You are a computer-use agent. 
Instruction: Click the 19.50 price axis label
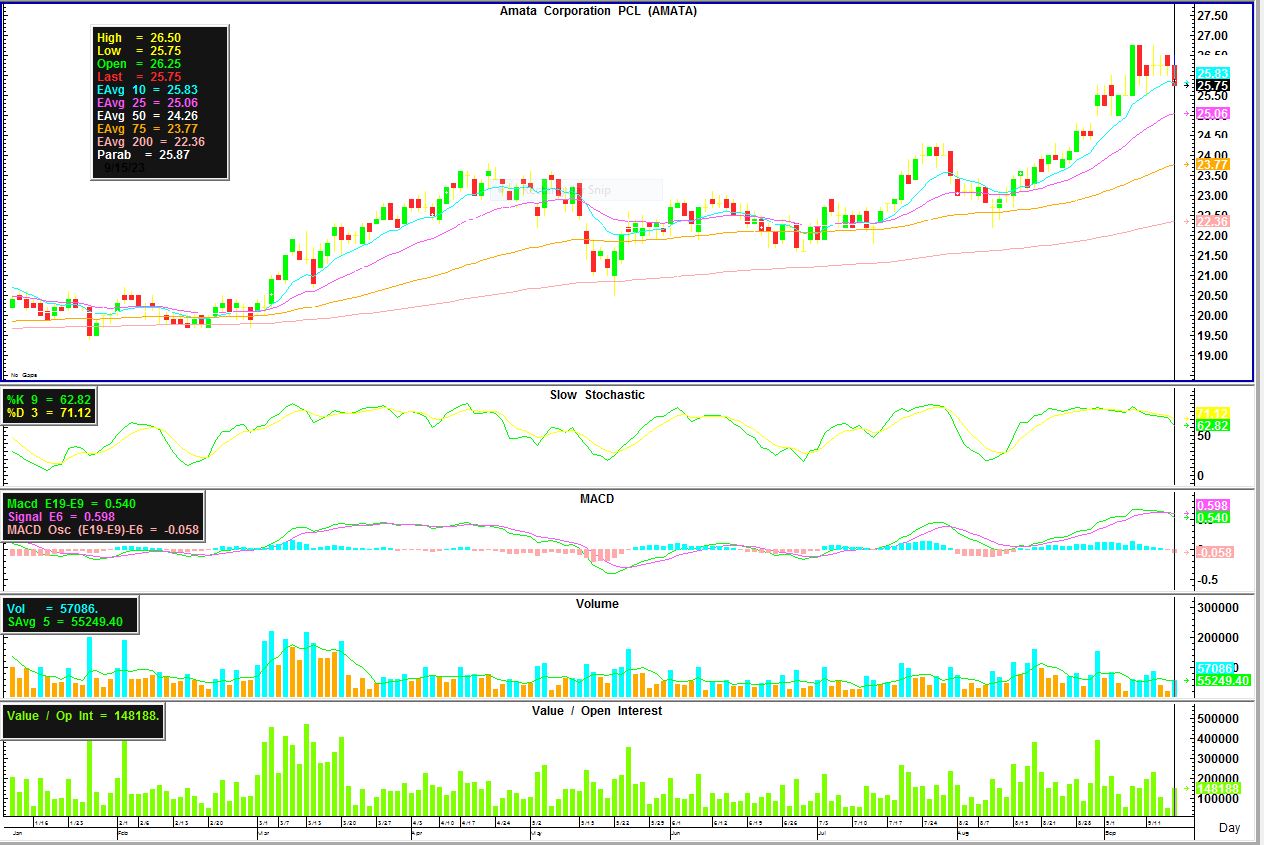1212,336
